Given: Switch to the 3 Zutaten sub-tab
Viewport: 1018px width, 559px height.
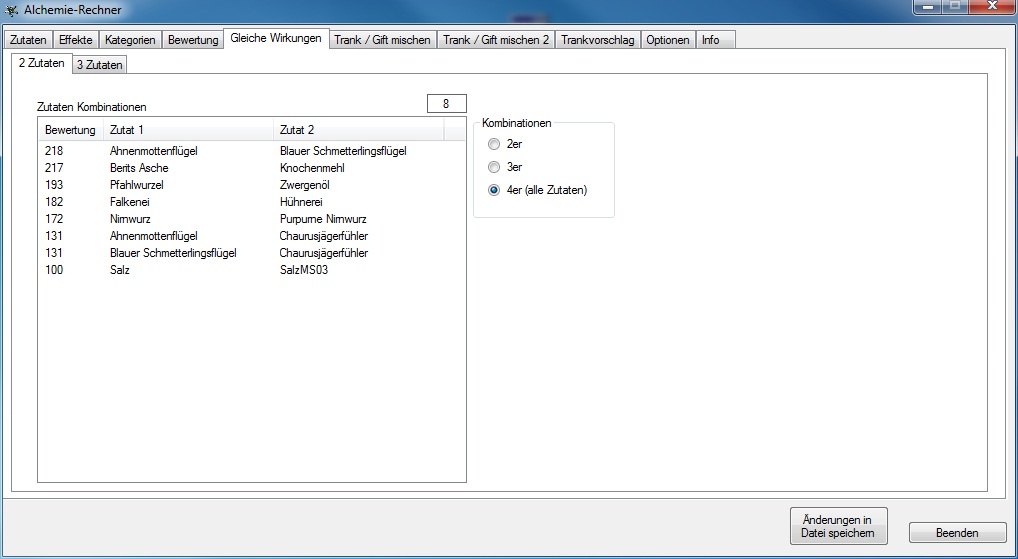Looking at the screenshot, I should coord(100,65).
